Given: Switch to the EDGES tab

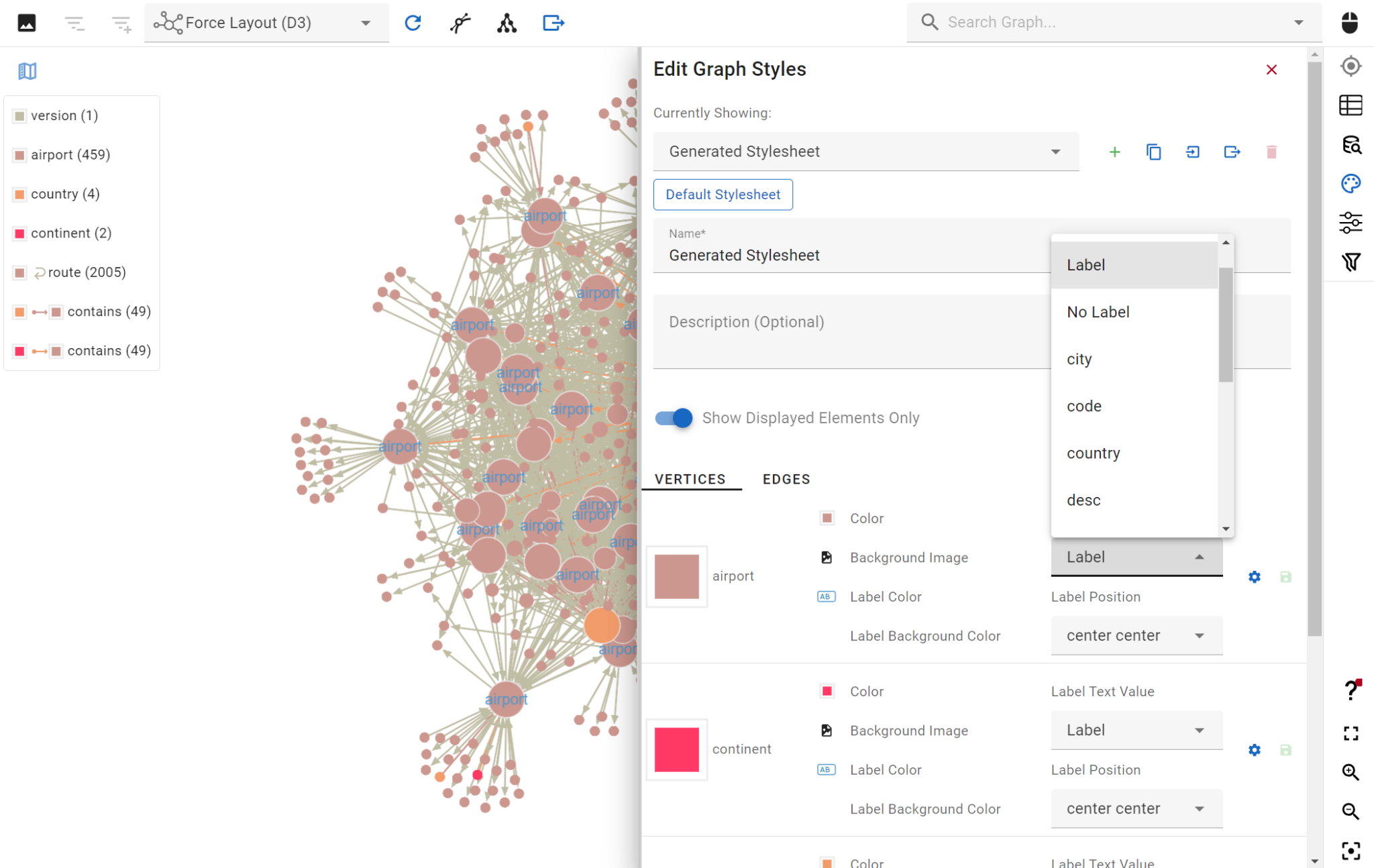Looking at the screenshot, I should coord(785,479).
